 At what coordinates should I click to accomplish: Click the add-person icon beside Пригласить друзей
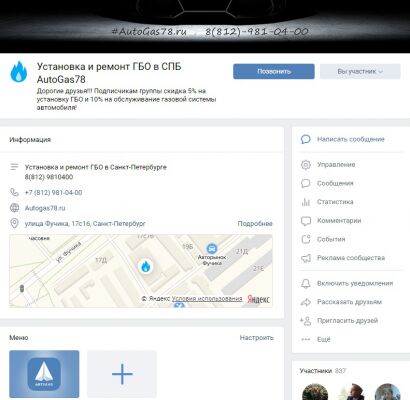pyautogui.click(x=305, y=321)
